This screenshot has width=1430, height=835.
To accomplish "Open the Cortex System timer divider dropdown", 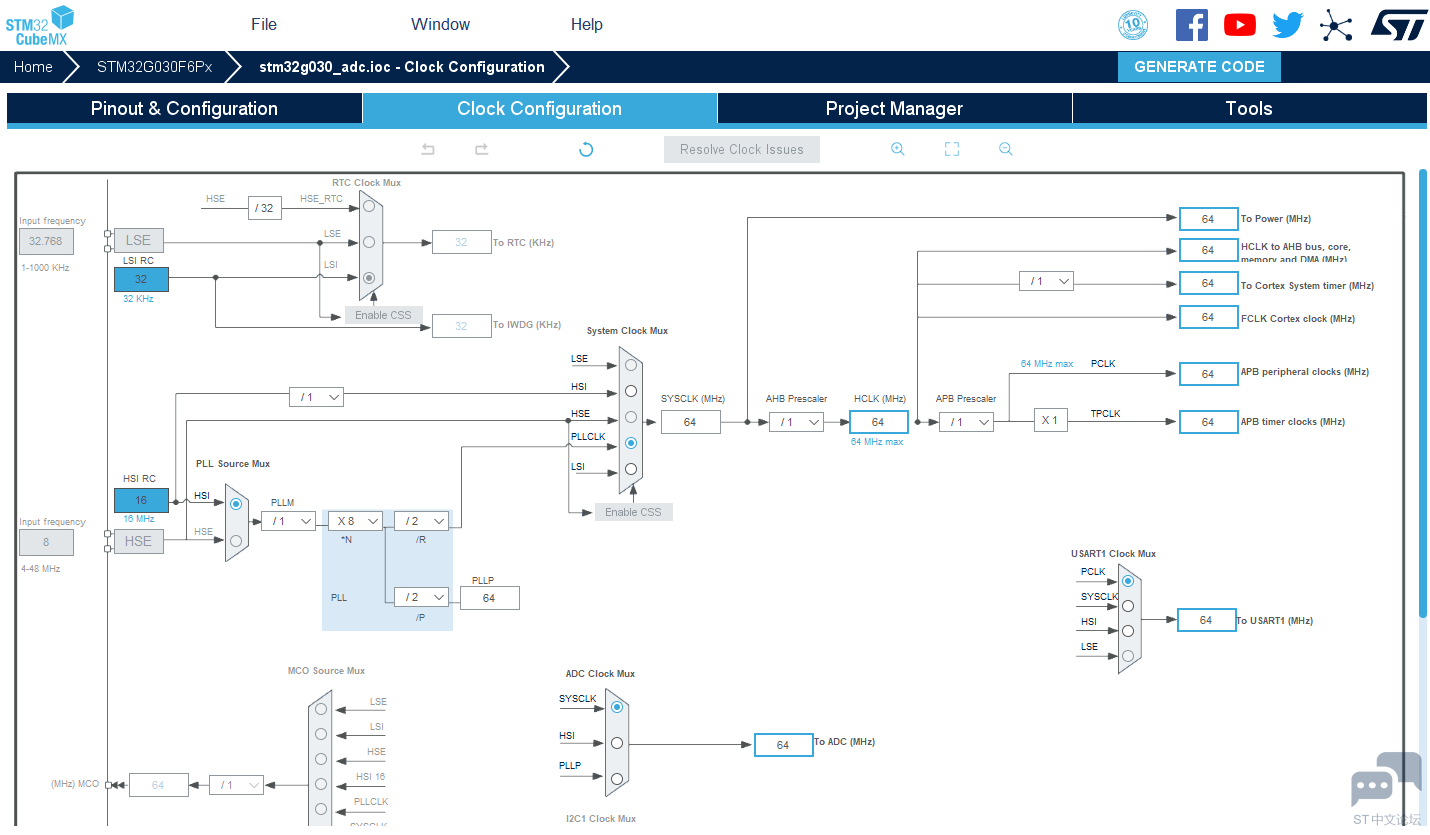I will [1046, 282].
